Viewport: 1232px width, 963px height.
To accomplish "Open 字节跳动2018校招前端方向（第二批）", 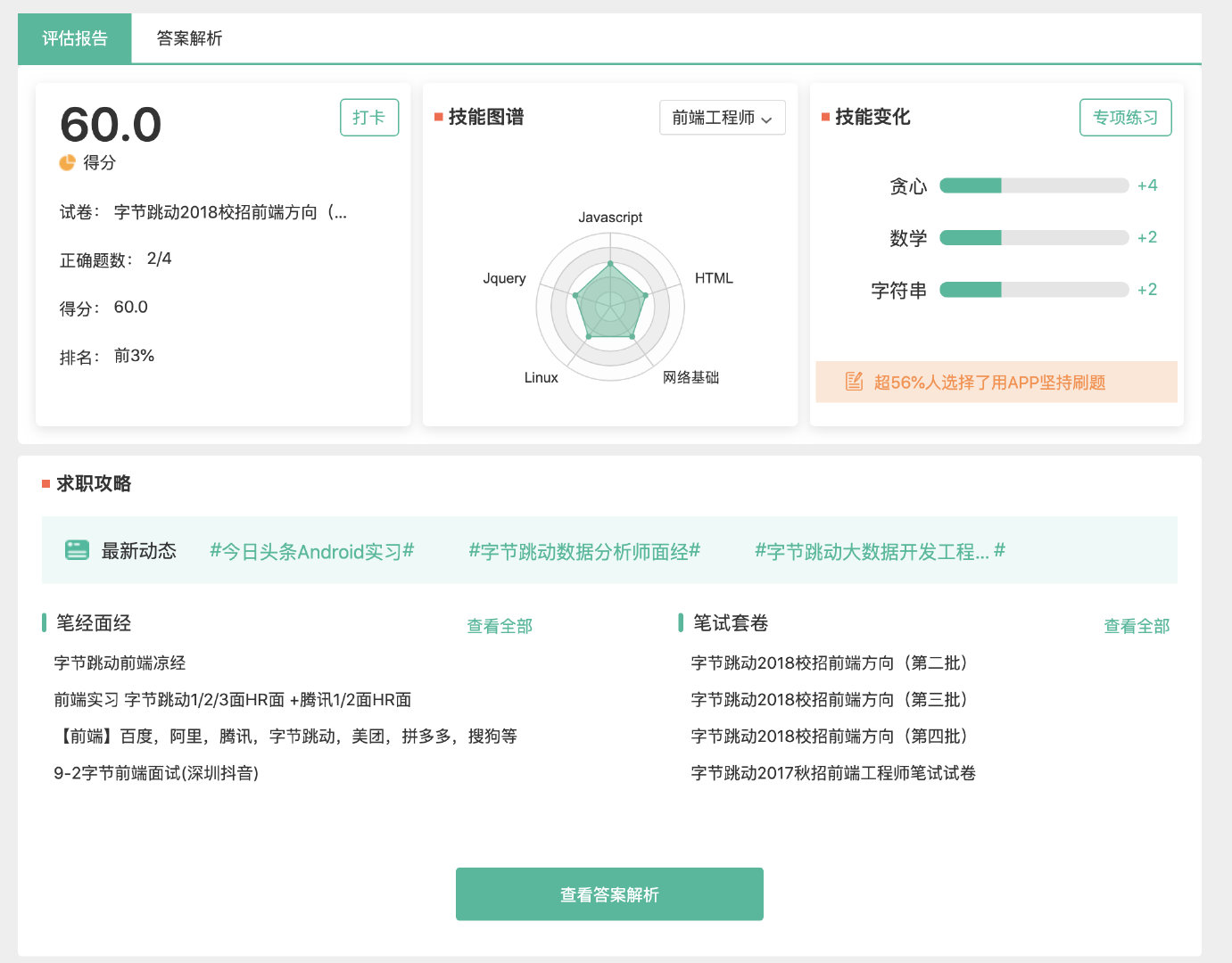I will pos(831,663).
